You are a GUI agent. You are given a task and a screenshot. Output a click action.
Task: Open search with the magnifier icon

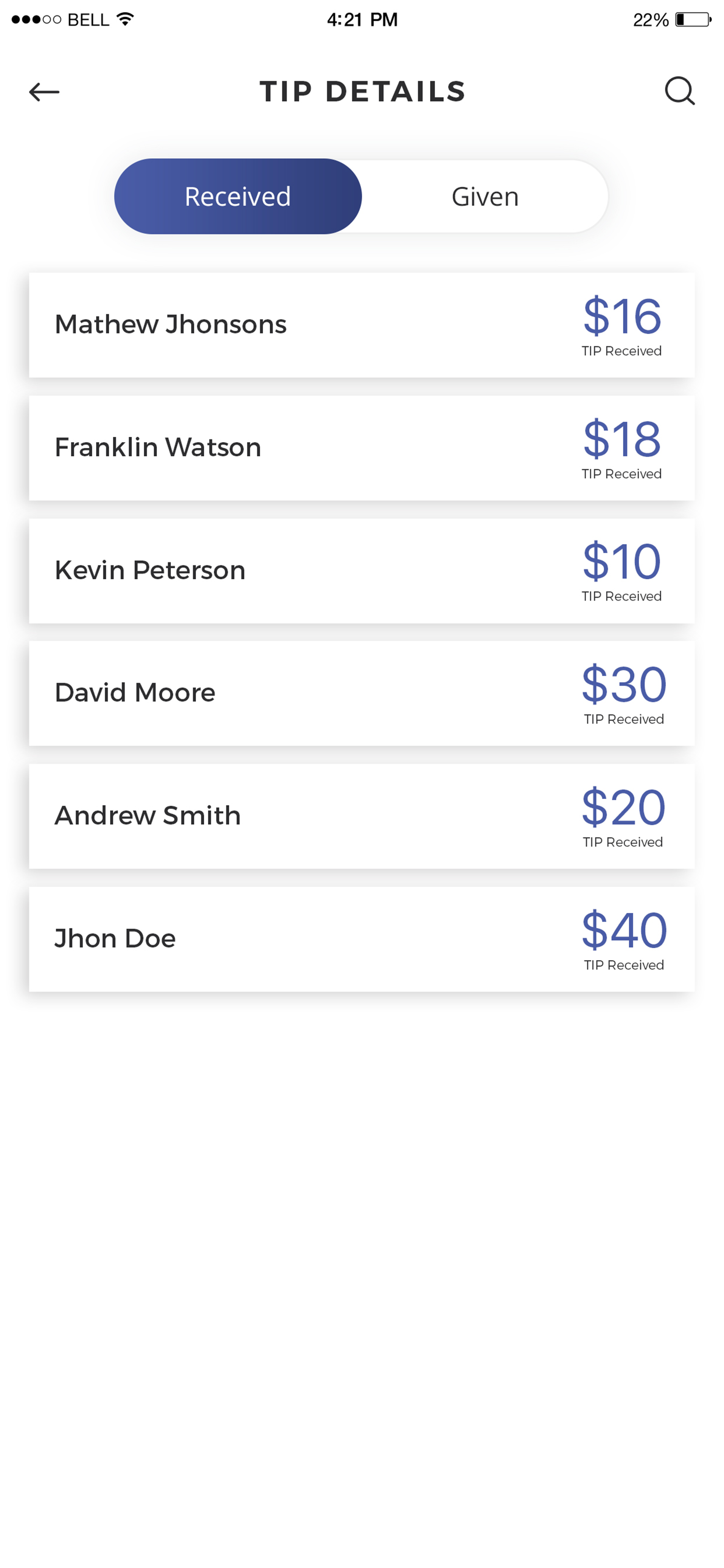tap(680, 91)
